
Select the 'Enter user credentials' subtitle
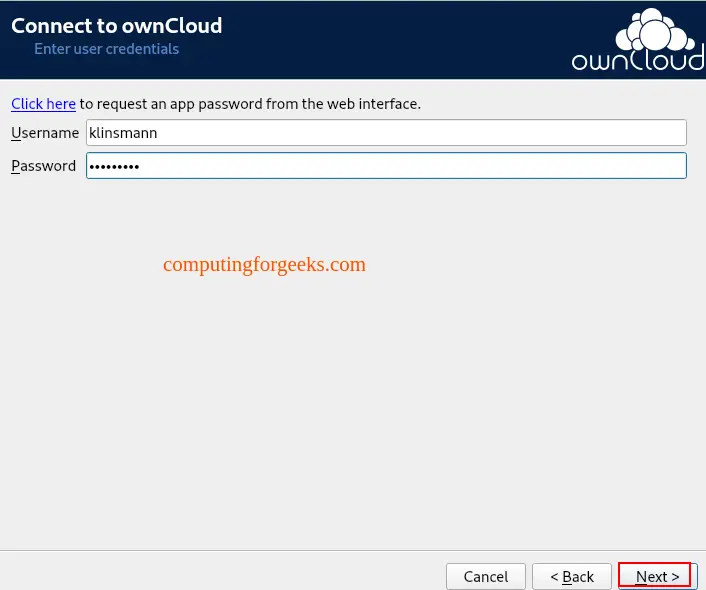[107, 49]
